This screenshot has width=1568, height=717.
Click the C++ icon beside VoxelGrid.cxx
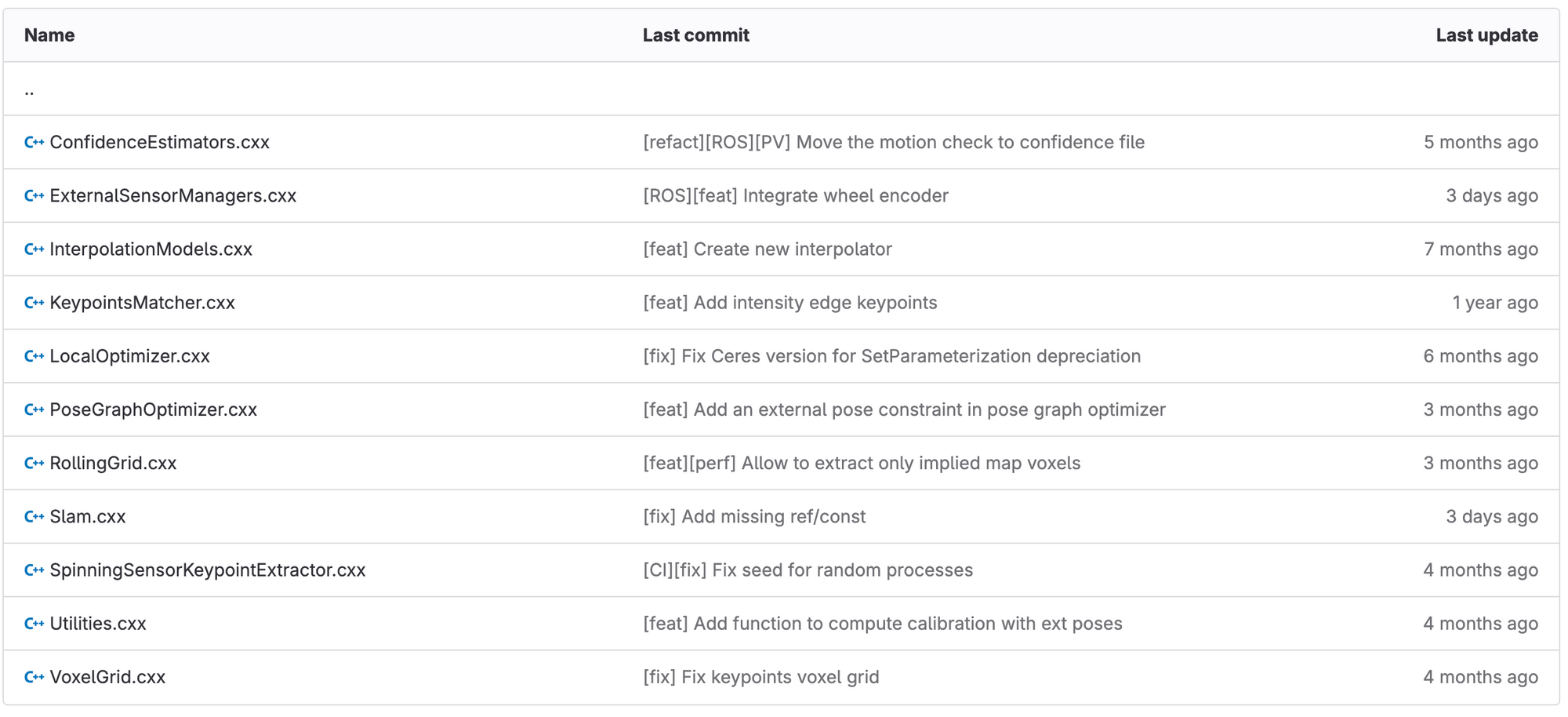[x=34, y=676]
